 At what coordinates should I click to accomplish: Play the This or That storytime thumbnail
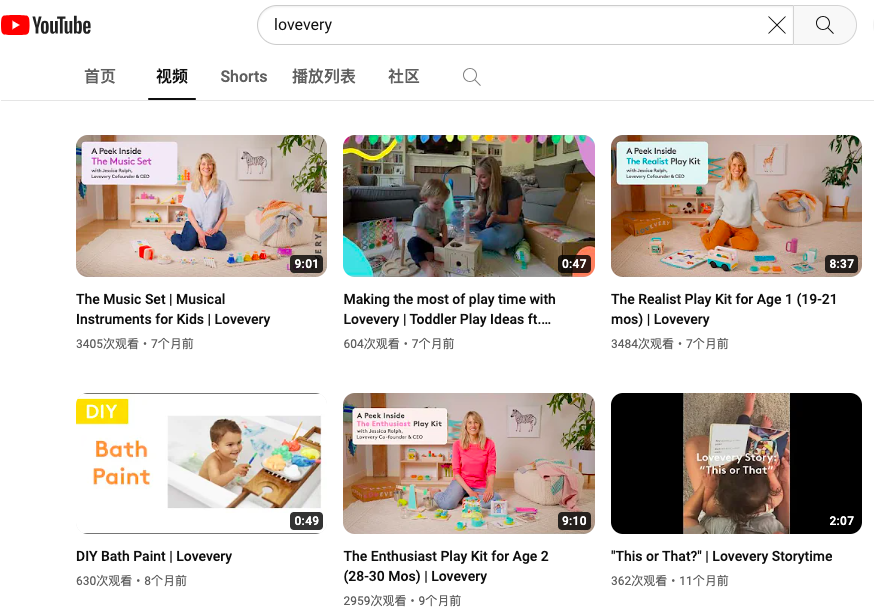[x=736, y=463]
